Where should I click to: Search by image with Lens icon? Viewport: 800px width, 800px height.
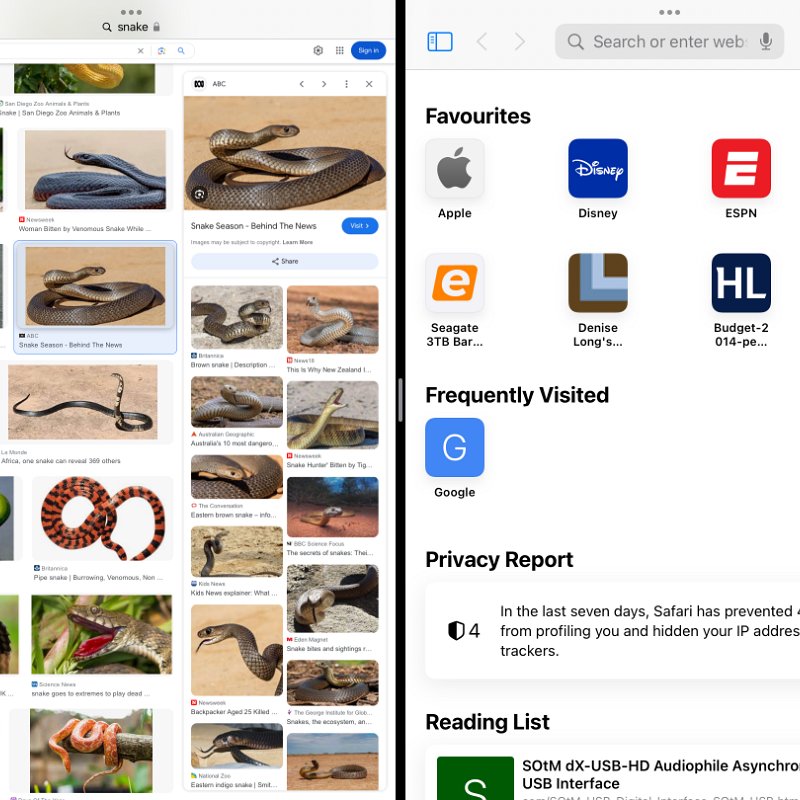pyautogui.click(x=161, y=51)
